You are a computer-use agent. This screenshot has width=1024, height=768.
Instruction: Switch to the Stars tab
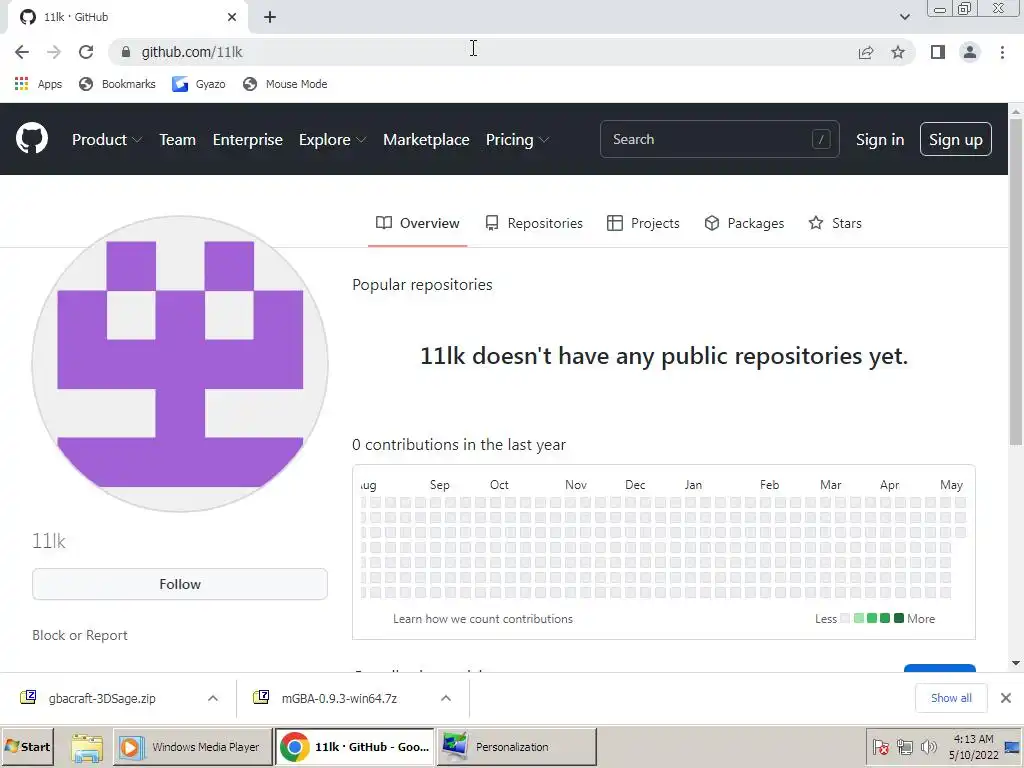point(835,223)
